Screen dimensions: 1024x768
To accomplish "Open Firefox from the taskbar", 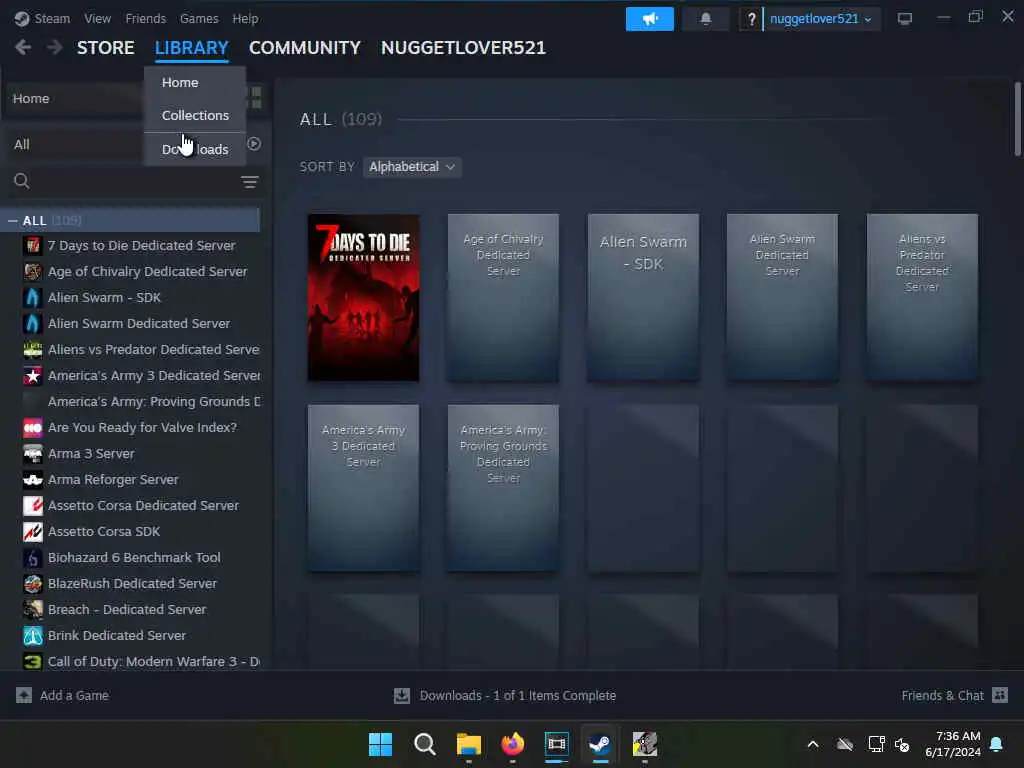I will coord(513,744).
